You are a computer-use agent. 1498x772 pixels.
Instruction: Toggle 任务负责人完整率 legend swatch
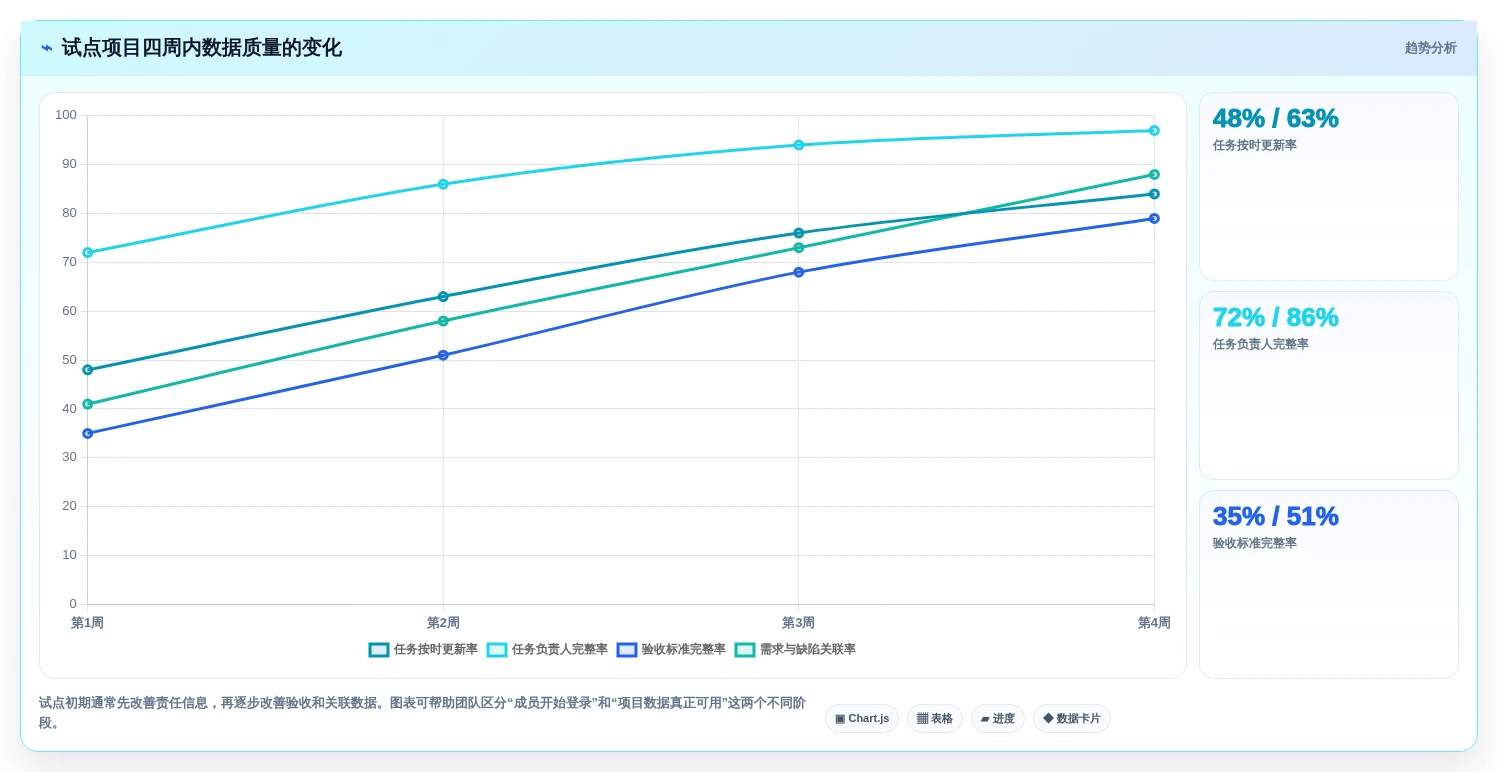click(x=497, y=650)
